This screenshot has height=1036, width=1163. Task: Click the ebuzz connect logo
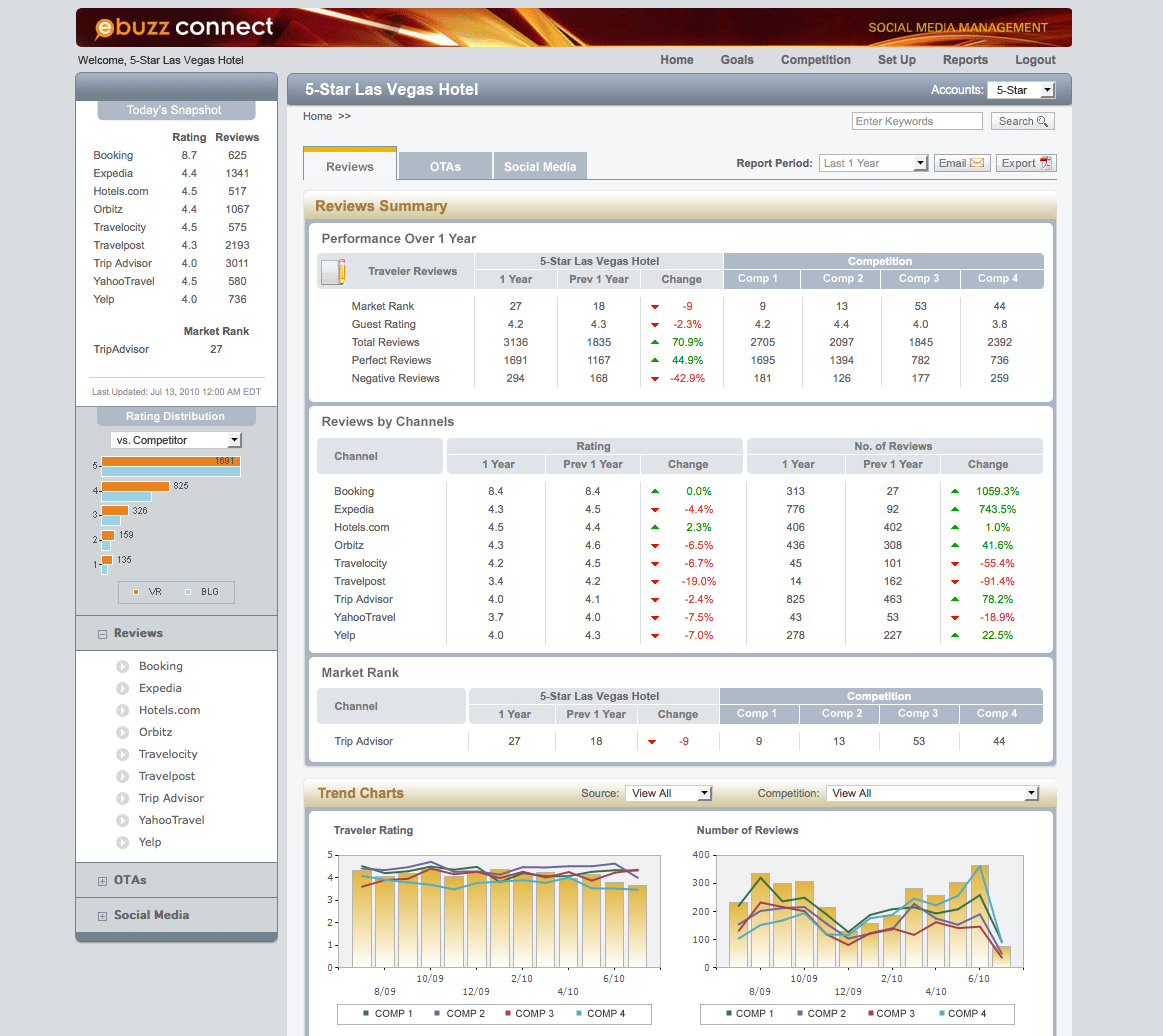(x=185, y=27)
